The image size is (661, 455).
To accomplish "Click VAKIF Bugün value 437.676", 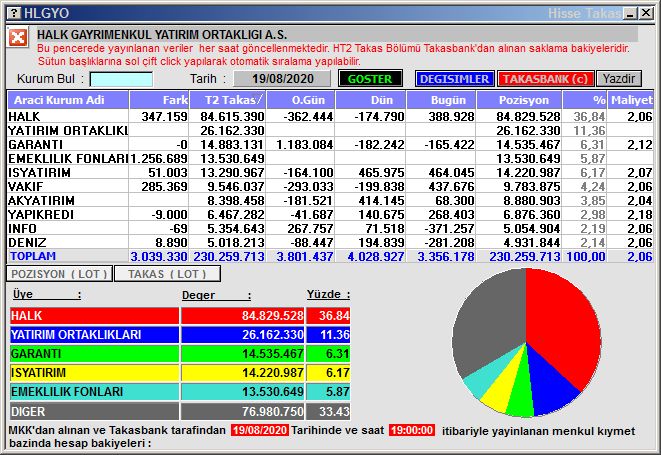I will pyautogui.click(x=451, y=186).
